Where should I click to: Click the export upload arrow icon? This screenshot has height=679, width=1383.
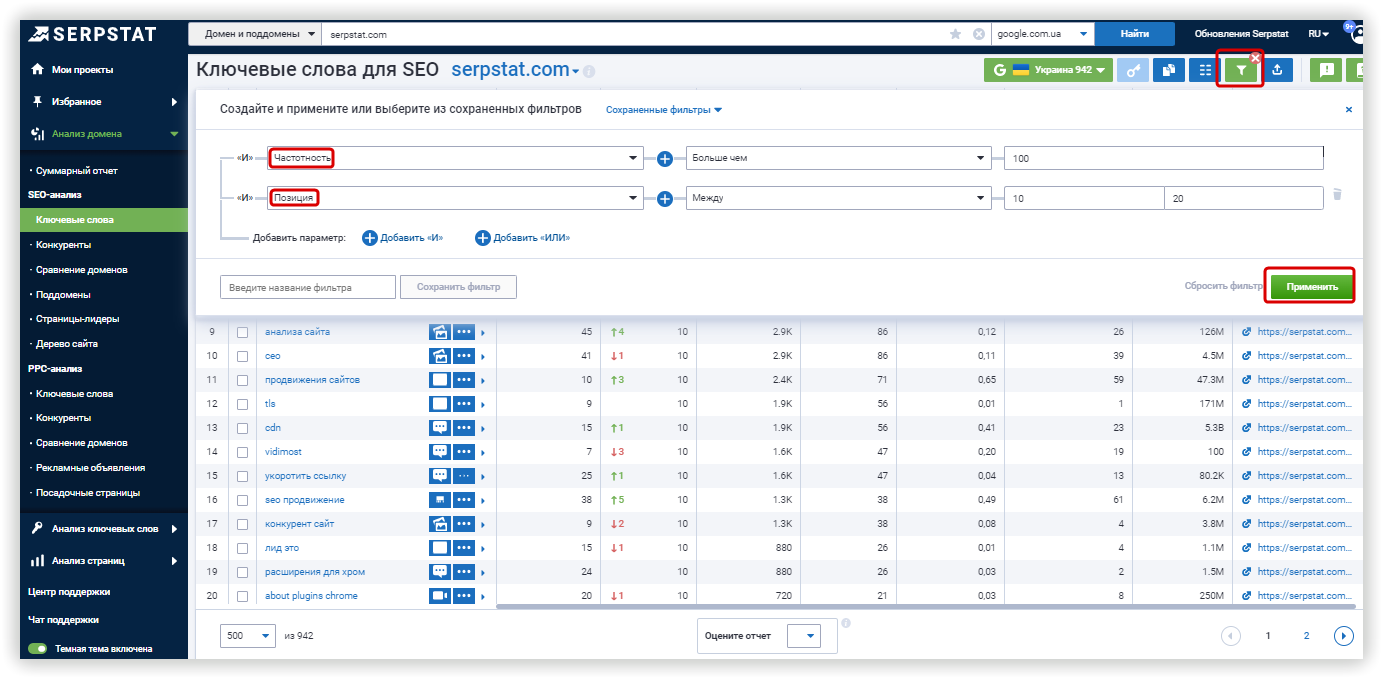click(x=1277, y=70)
